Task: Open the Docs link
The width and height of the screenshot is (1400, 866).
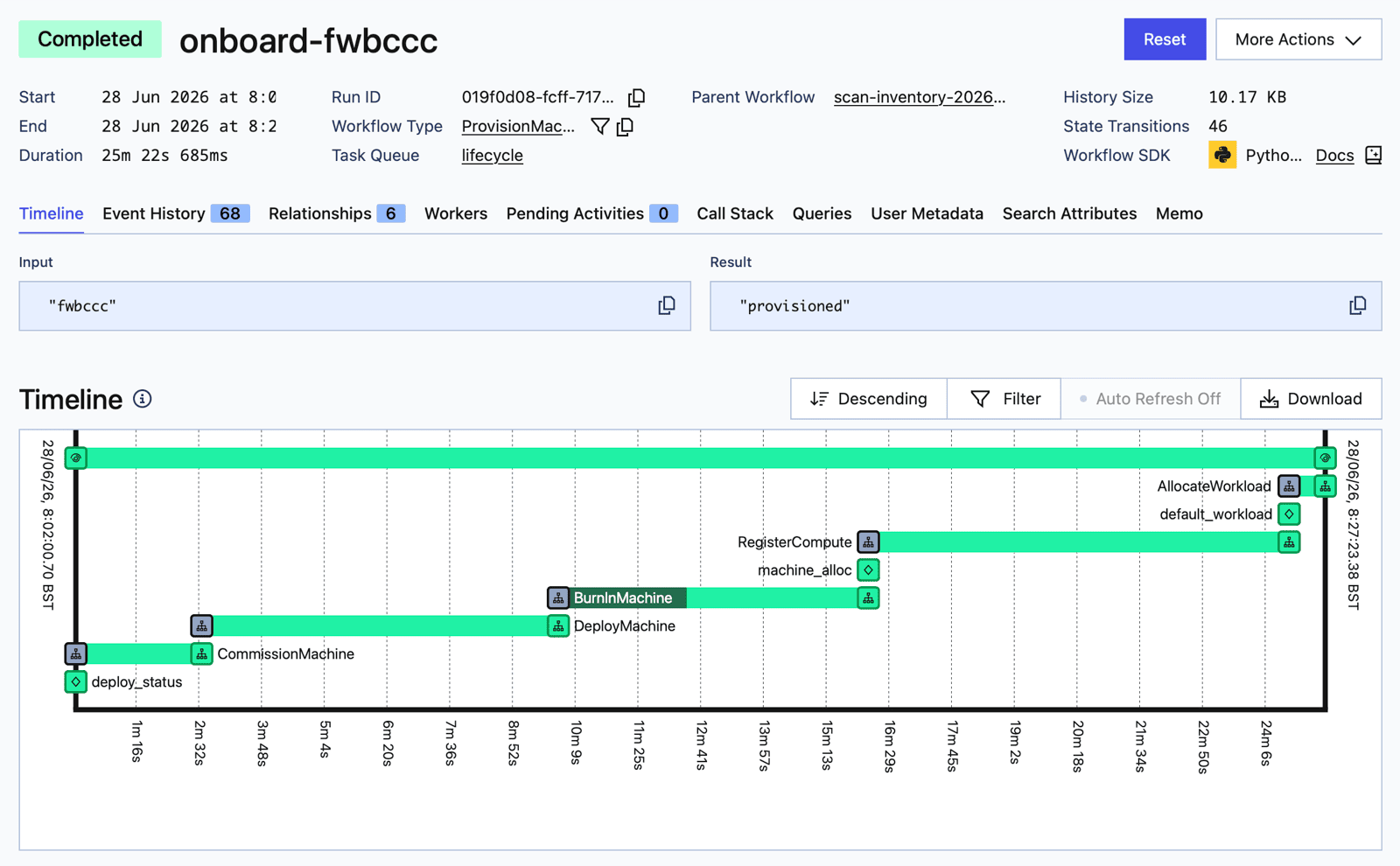Action: [1334, 155]
